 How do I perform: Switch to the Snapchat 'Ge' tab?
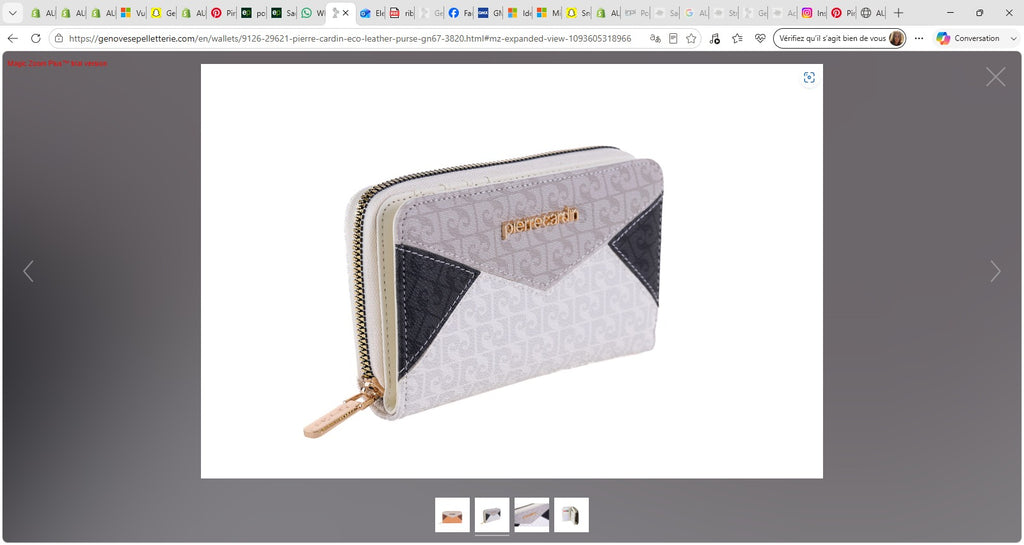point(163,12)
